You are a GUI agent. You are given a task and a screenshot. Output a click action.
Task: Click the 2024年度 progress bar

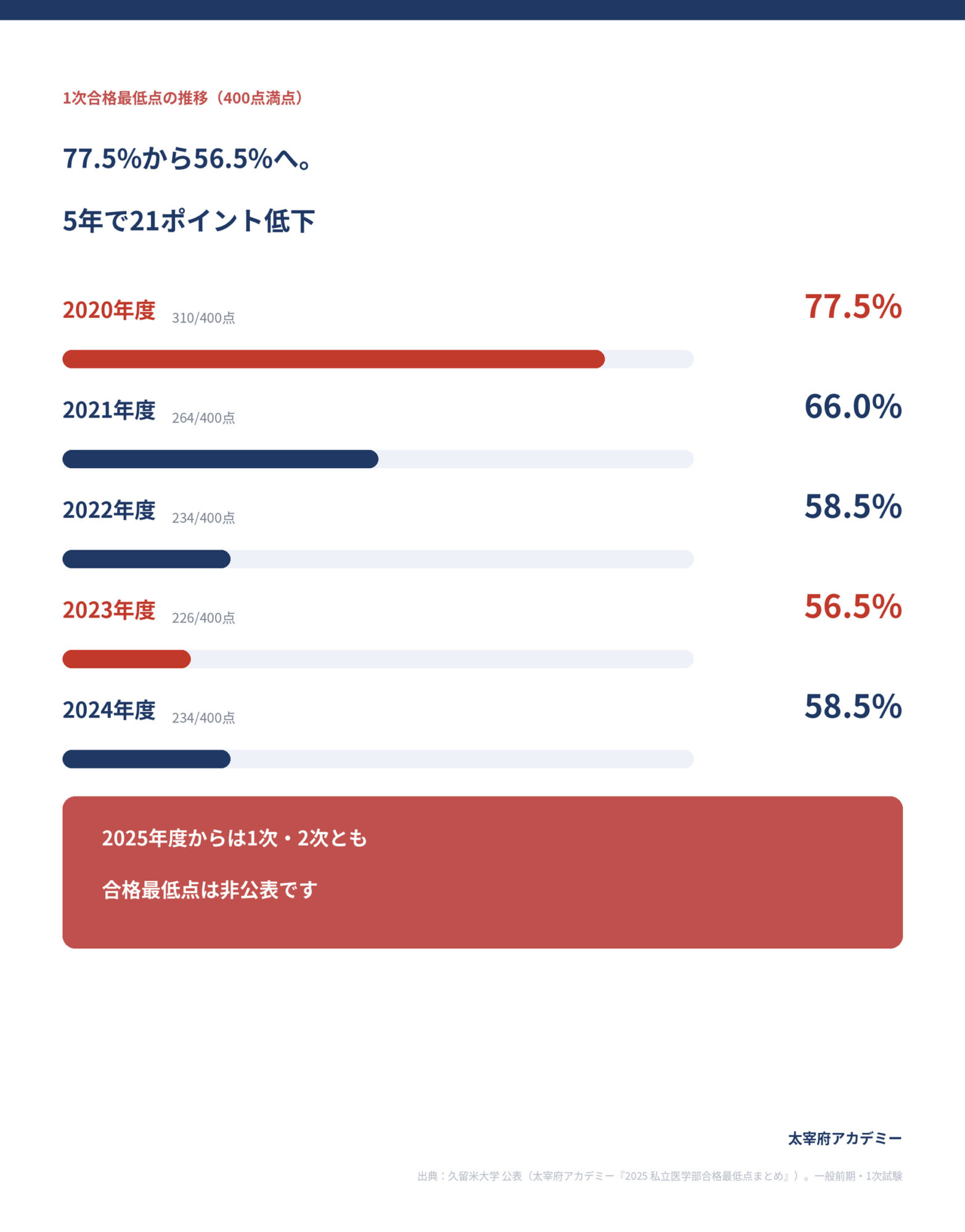point(378,758)
